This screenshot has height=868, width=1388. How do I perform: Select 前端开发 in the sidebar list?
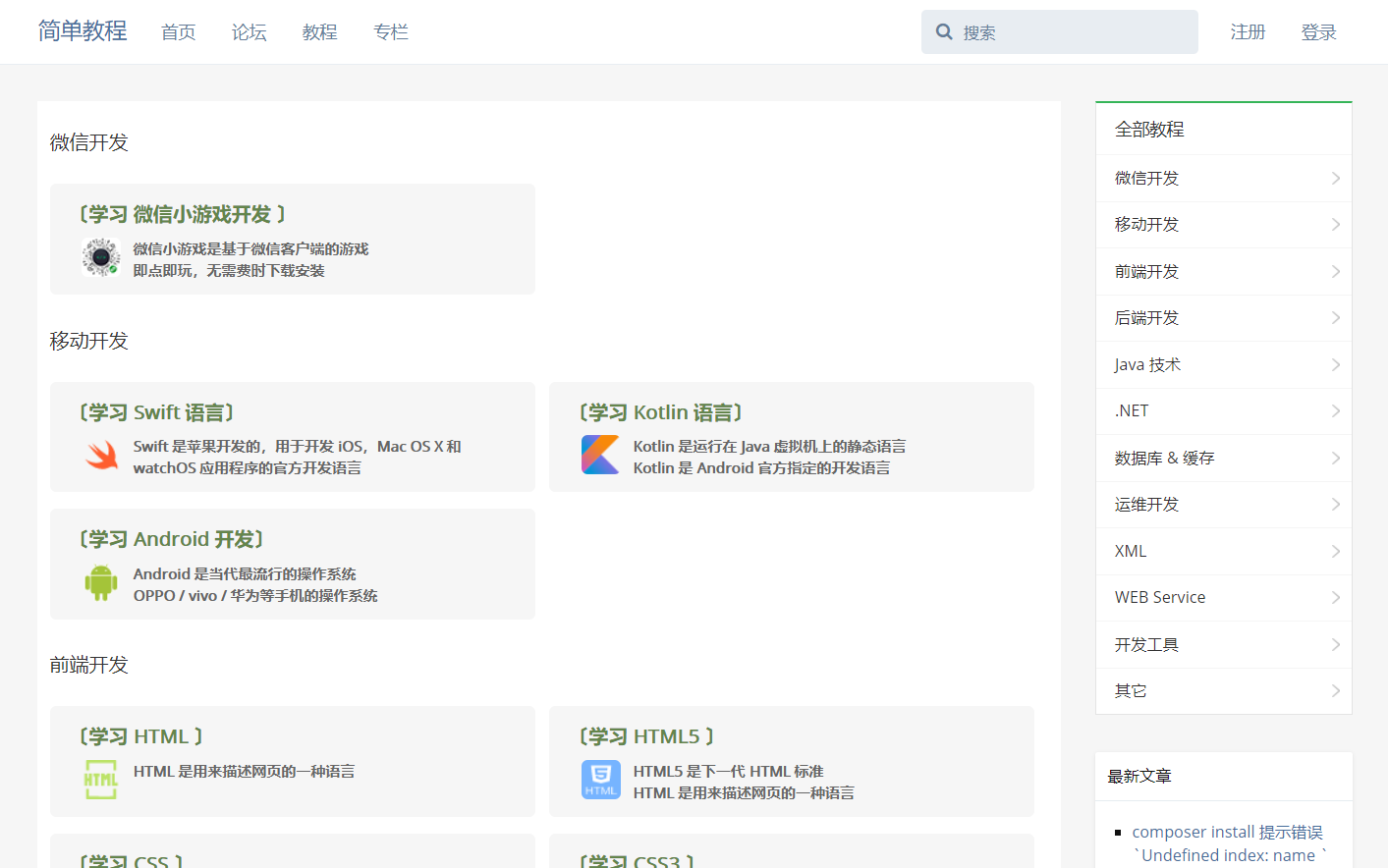click(1224, 271)
